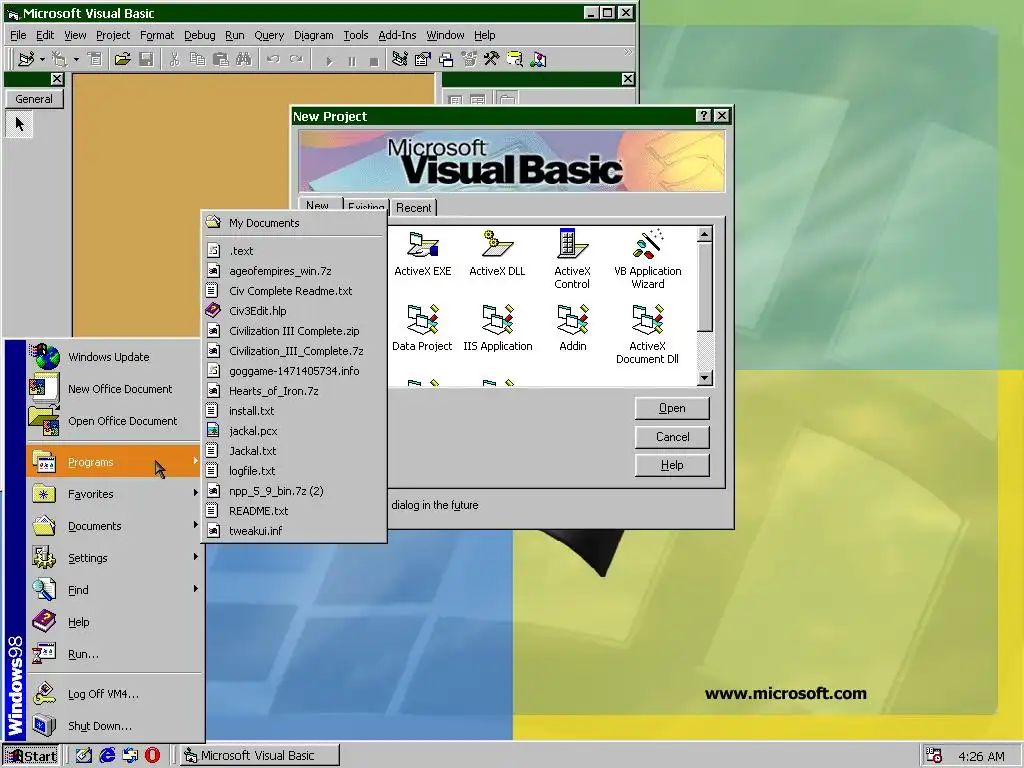Viewport: 1024px width, 768px height.
Task: Click the project list scroll up arrow
Action: [704, 234]
